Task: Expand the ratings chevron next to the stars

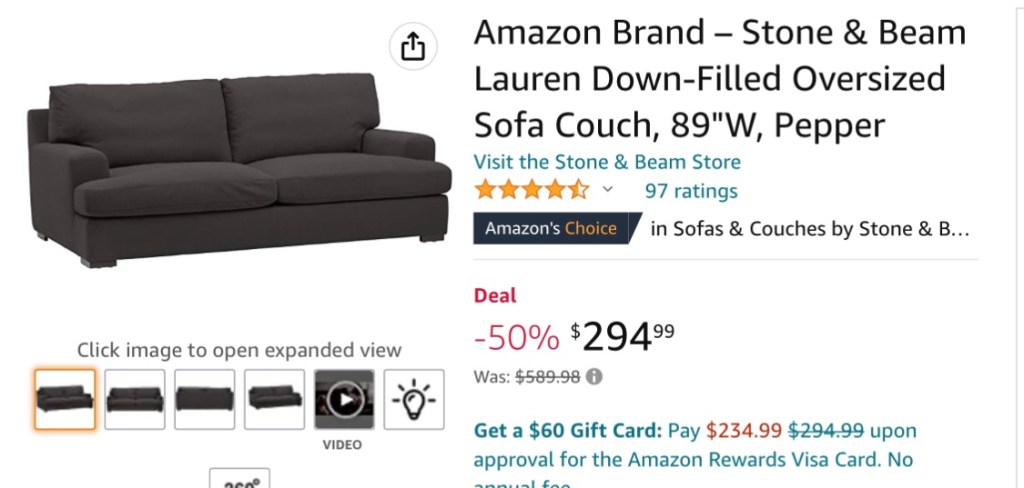Action: click(608, 190)
